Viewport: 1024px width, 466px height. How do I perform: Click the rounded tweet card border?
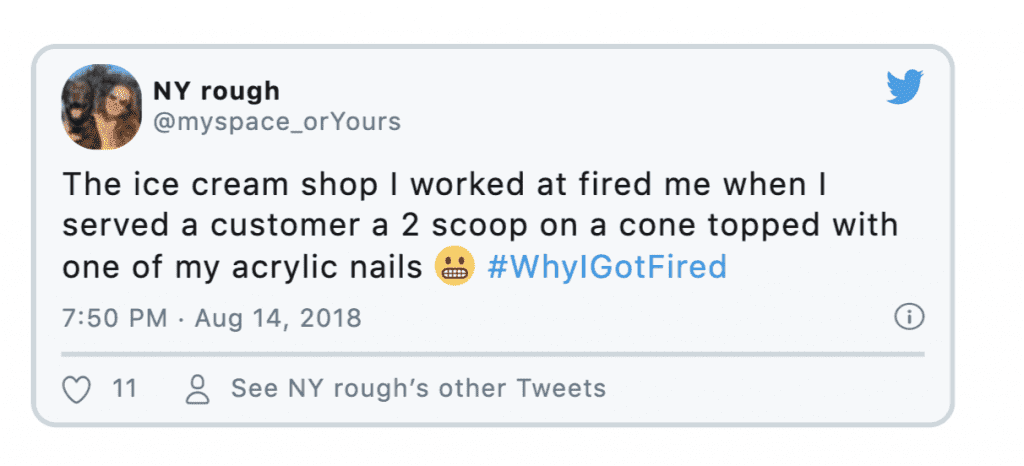tap(492, 46)
